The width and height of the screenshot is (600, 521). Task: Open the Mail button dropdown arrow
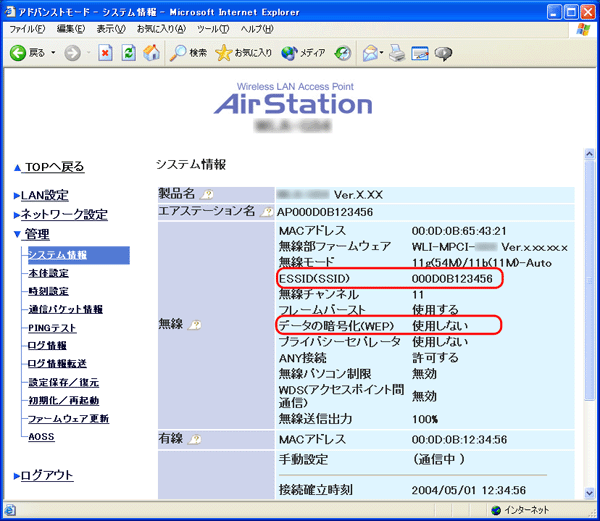[382, 53]
